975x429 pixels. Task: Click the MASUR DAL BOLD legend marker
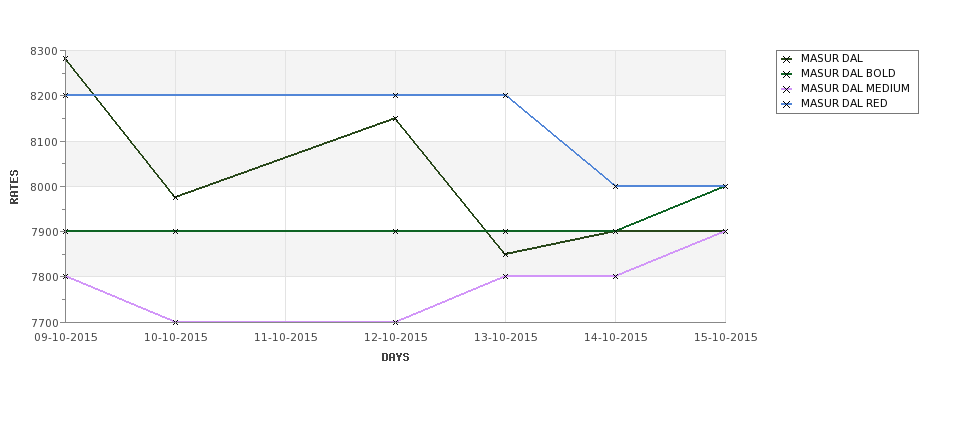click(787, 74)
